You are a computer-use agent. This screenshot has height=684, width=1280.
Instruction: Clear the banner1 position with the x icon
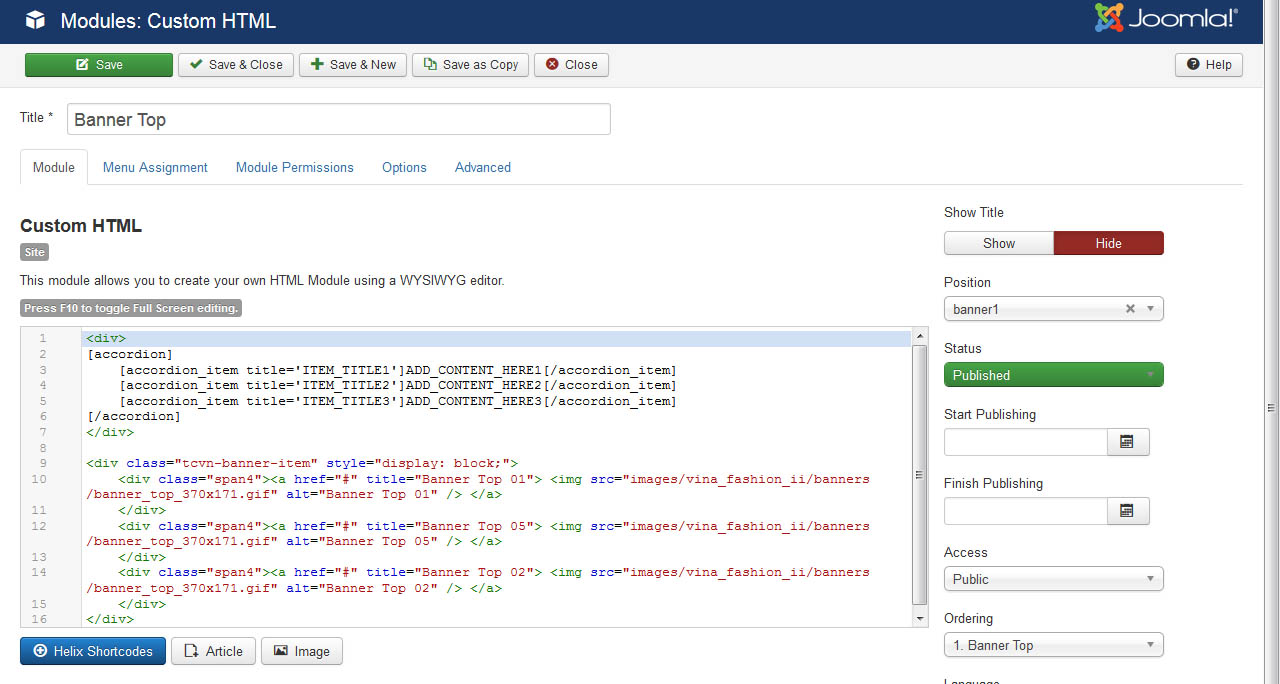1130,309
